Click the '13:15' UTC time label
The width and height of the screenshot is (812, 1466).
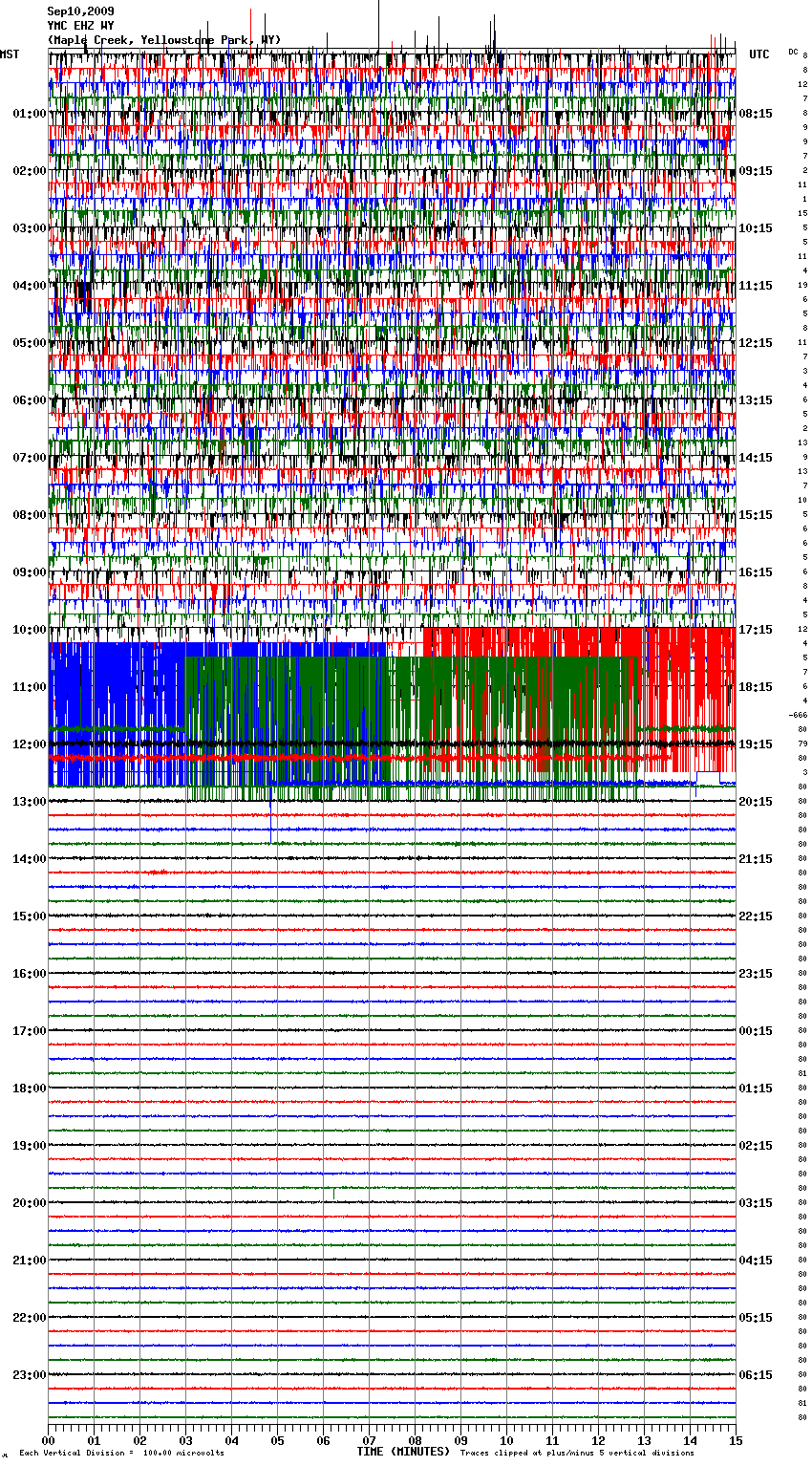(756, 400)
